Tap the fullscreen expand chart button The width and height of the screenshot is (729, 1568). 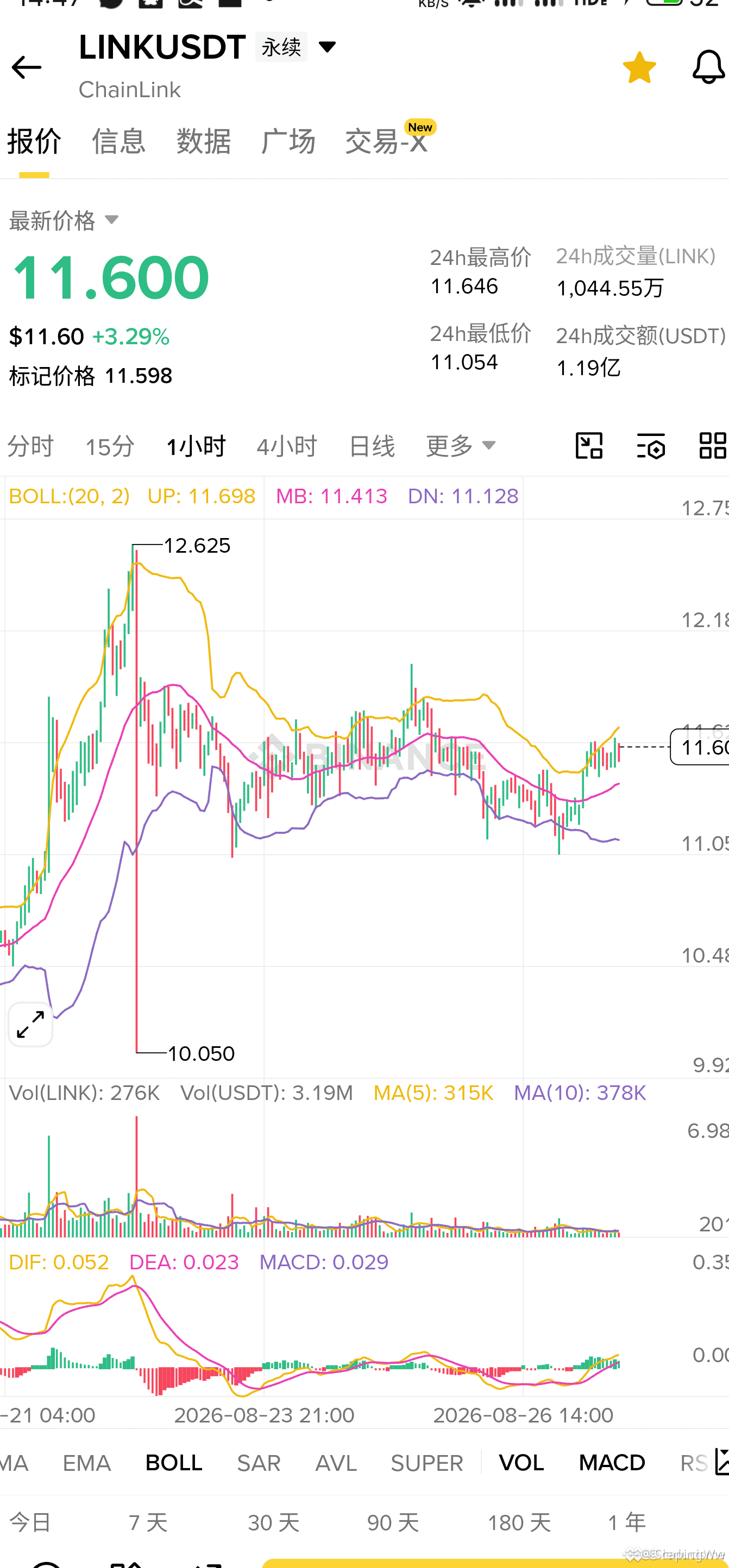coord(30,1025)
